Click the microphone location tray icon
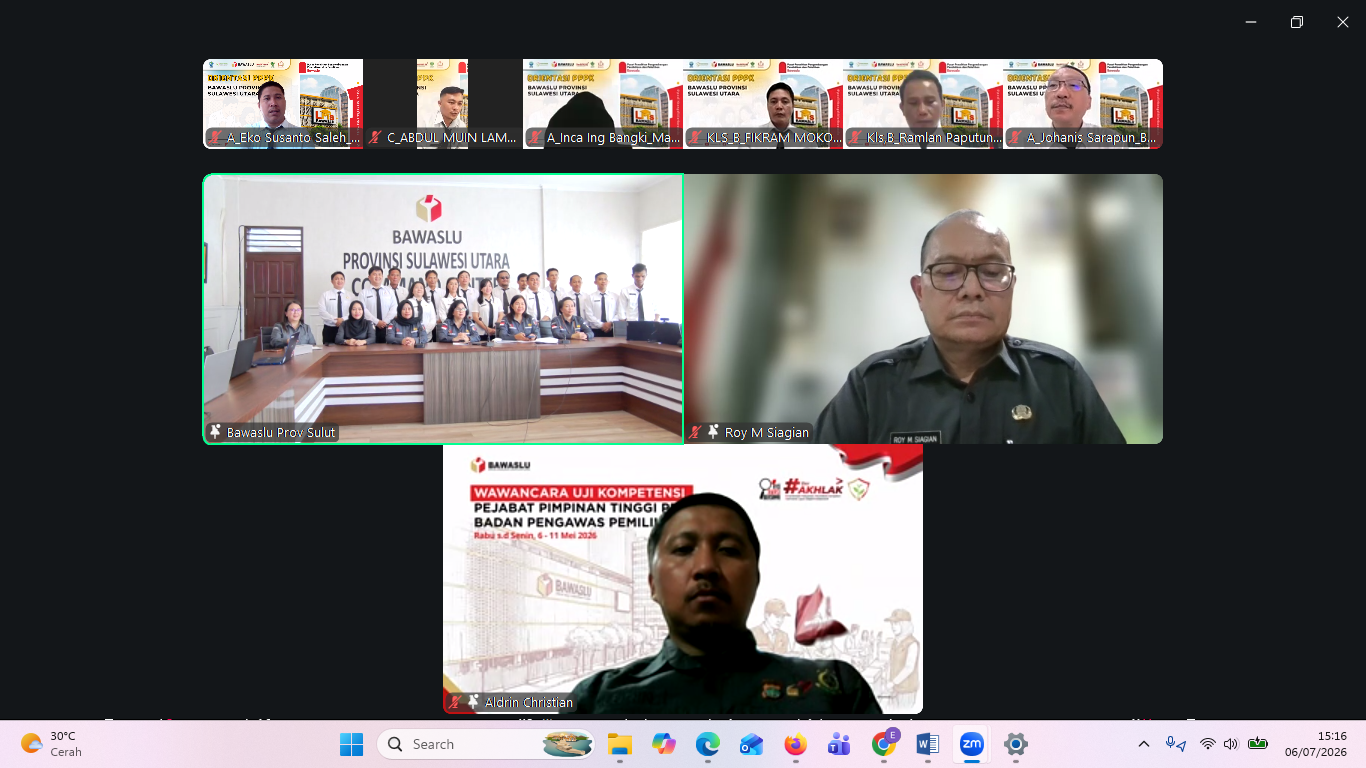1366x768 pixels. pos(1176,744)
